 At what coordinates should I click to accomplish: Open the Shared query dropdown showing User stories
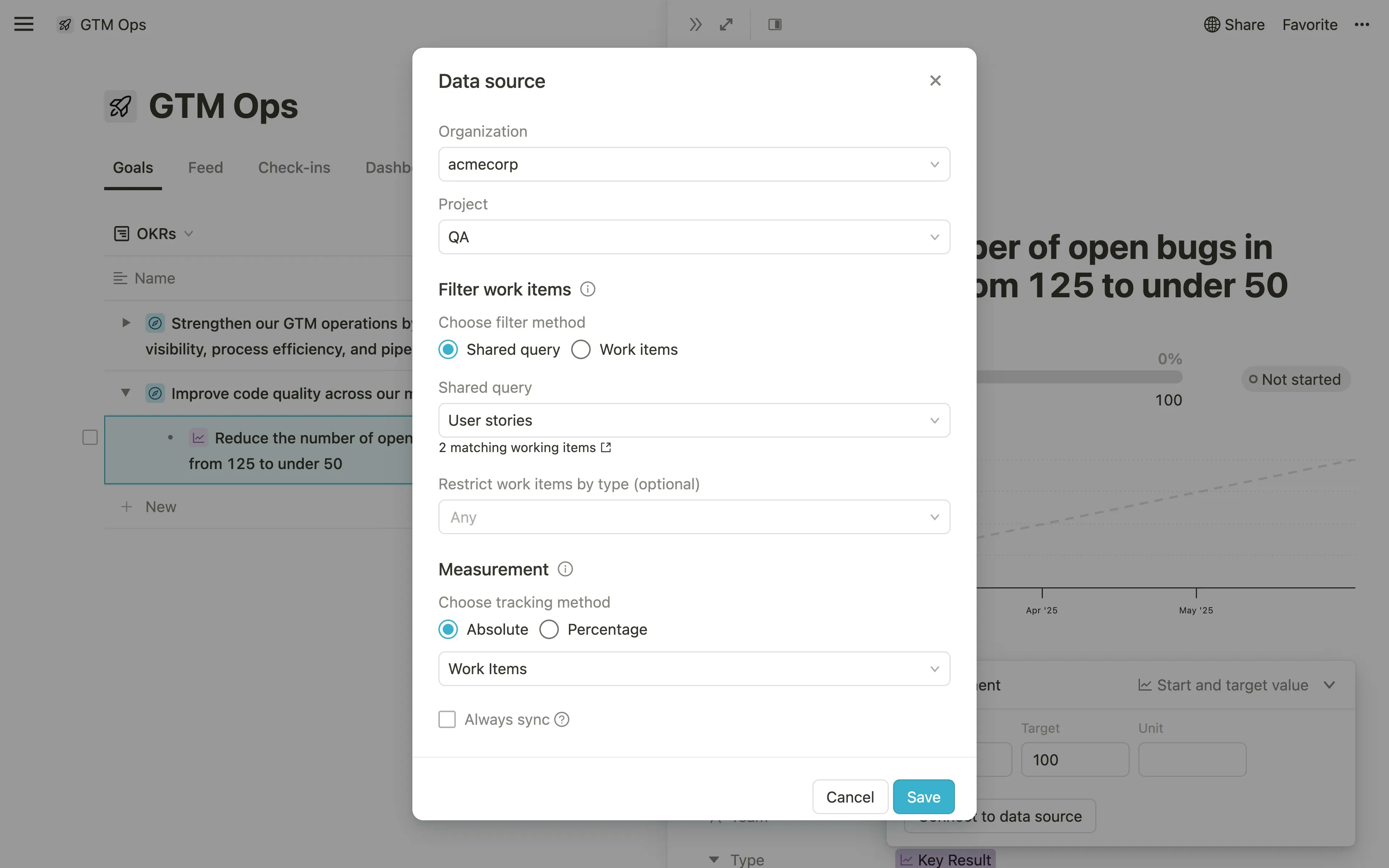point(694,420)
